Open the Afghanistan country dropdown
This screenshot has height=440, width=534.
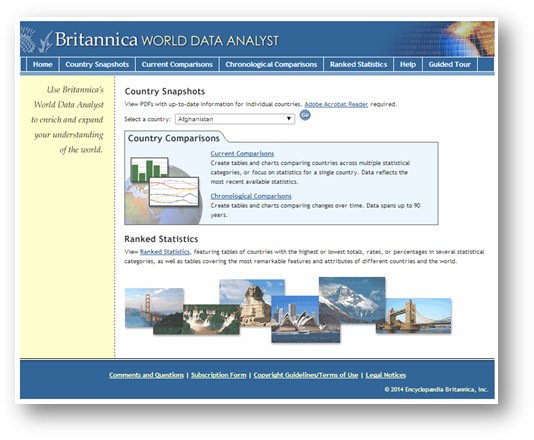click(x=235, y=119)
